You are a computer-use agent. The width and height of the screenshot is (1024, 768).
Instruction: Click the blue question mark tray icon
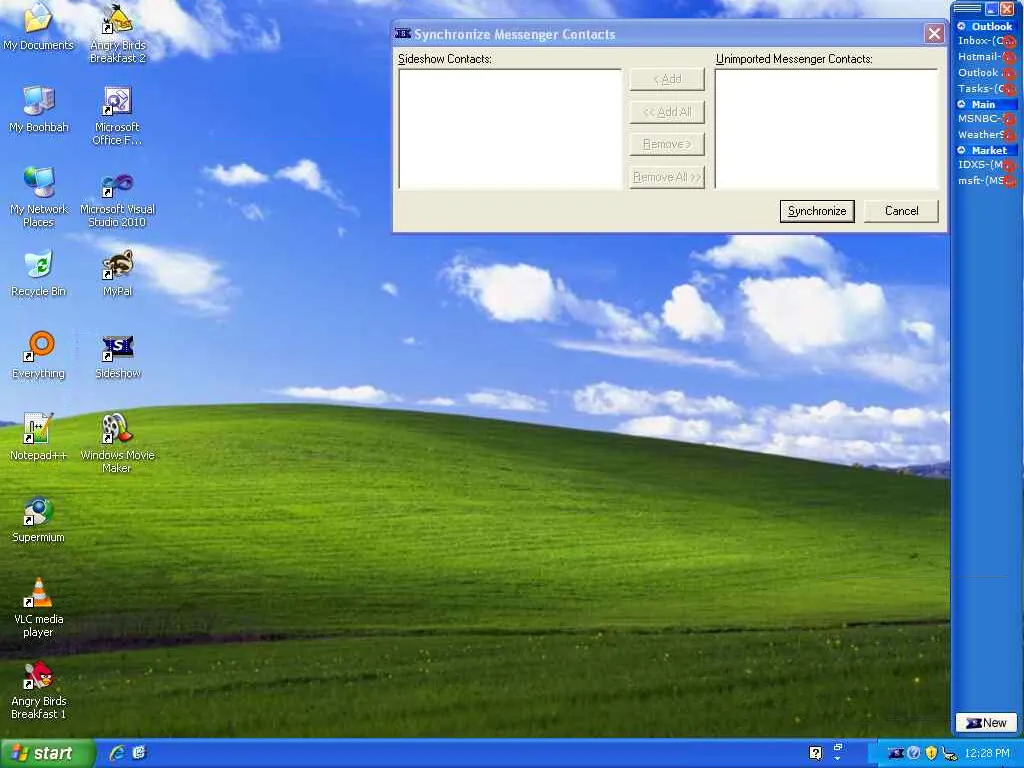pos(914,753)
